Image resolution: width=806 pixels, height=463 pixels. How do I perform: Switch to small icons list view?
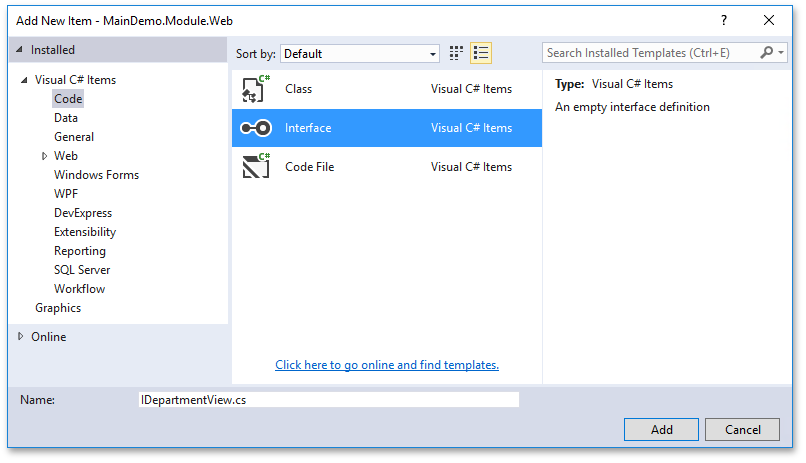click(481, 53)
